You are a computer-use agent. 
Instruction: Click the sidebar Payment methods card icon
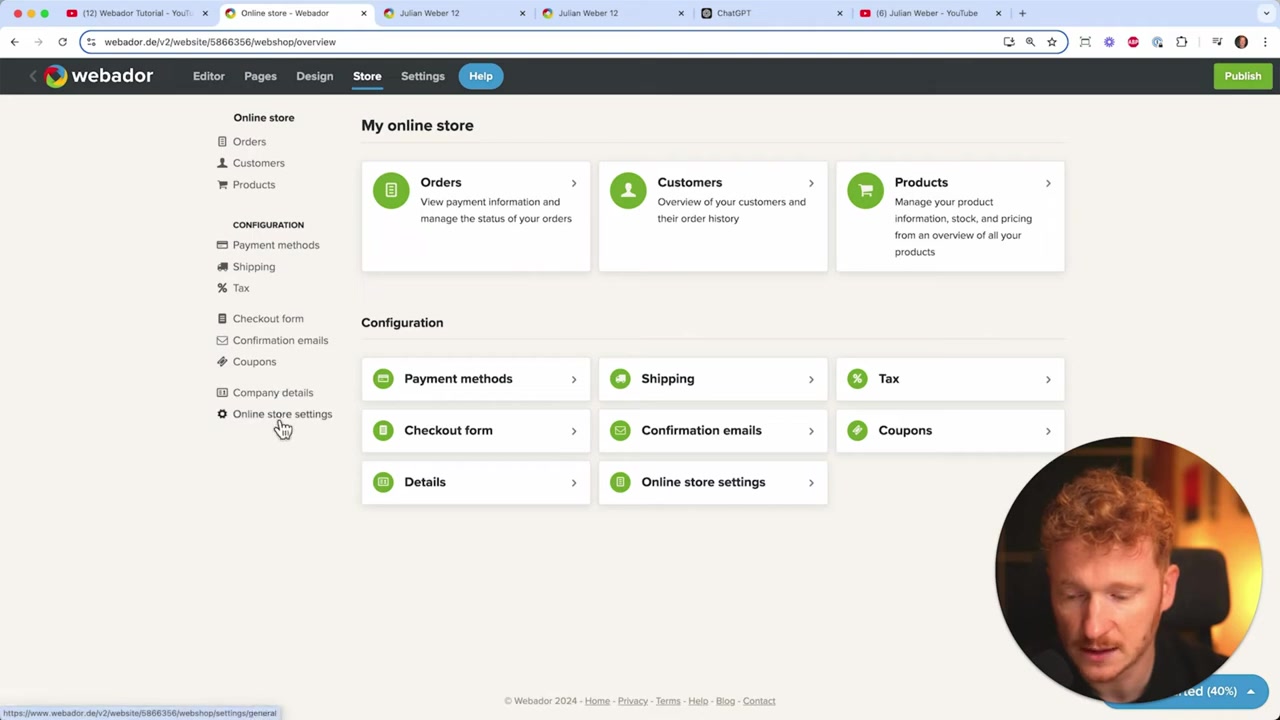222,245
